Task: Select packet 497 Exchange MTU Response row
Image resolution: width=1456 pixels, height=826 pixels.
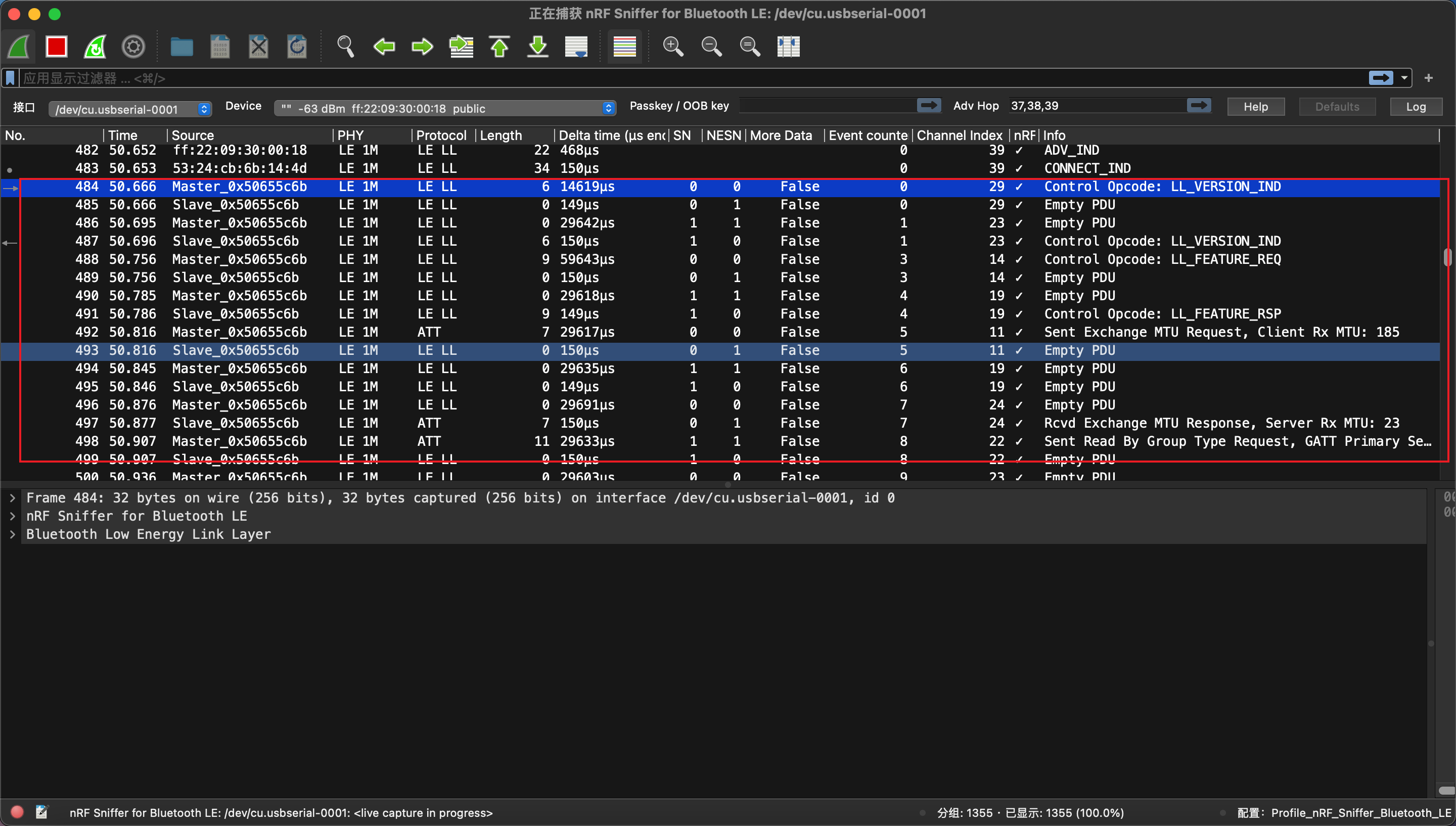Action: (x=720, y=423)
